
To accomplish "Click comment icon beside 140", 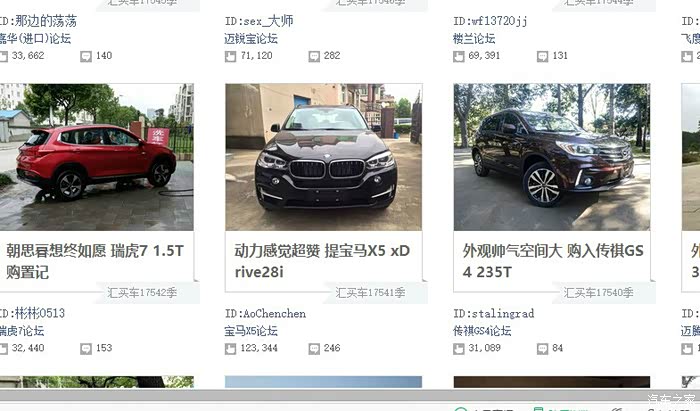I will click(86, 56).
